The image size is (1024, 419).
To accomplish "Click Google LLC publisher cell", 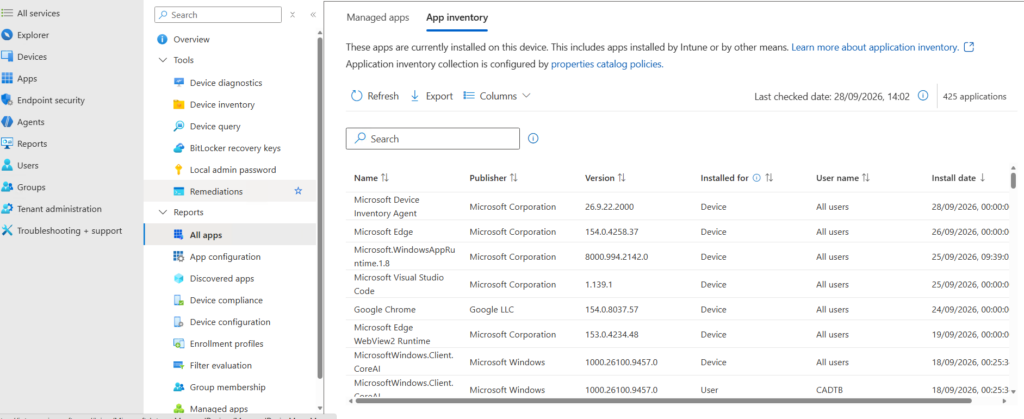I will point(491,309).
